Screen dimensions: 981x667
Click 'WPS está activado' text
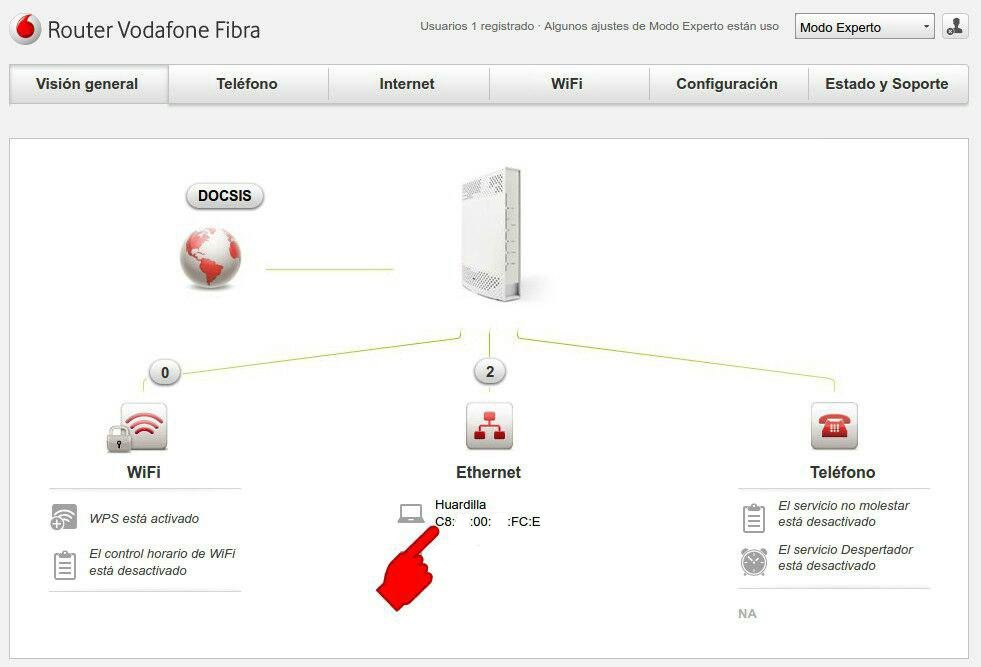click(144, 518)
